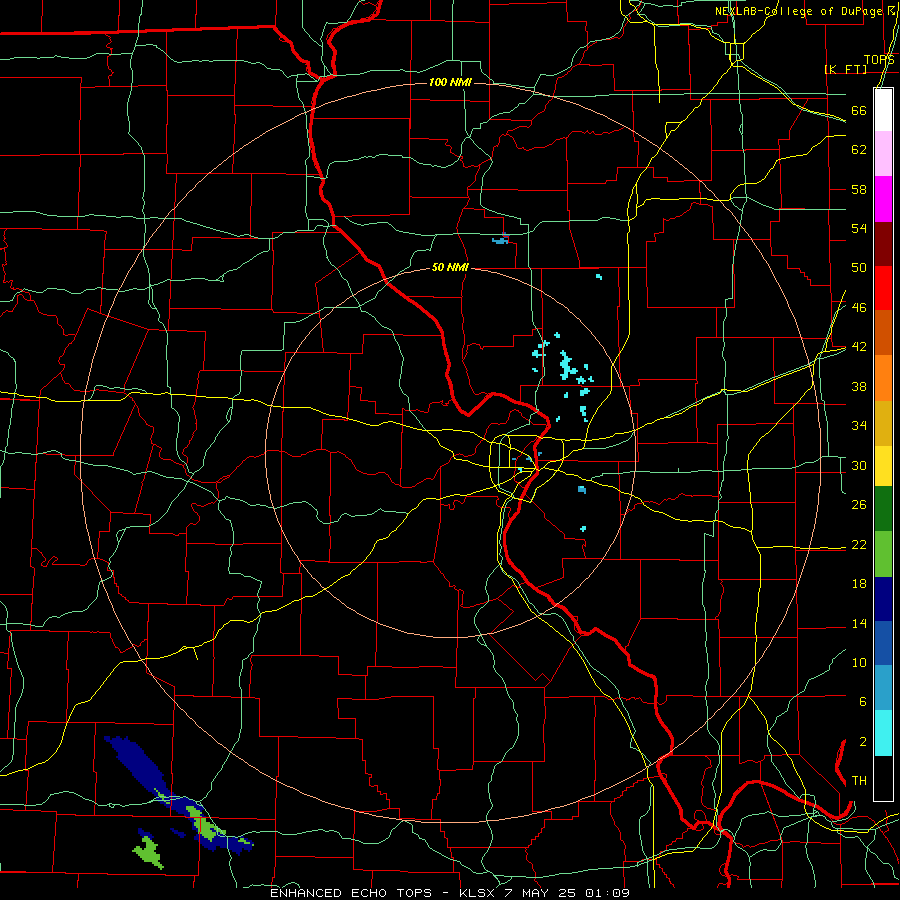Click the "66" legend value
The width and height of the screenshot is (900, 900).
tap(859, 110)
